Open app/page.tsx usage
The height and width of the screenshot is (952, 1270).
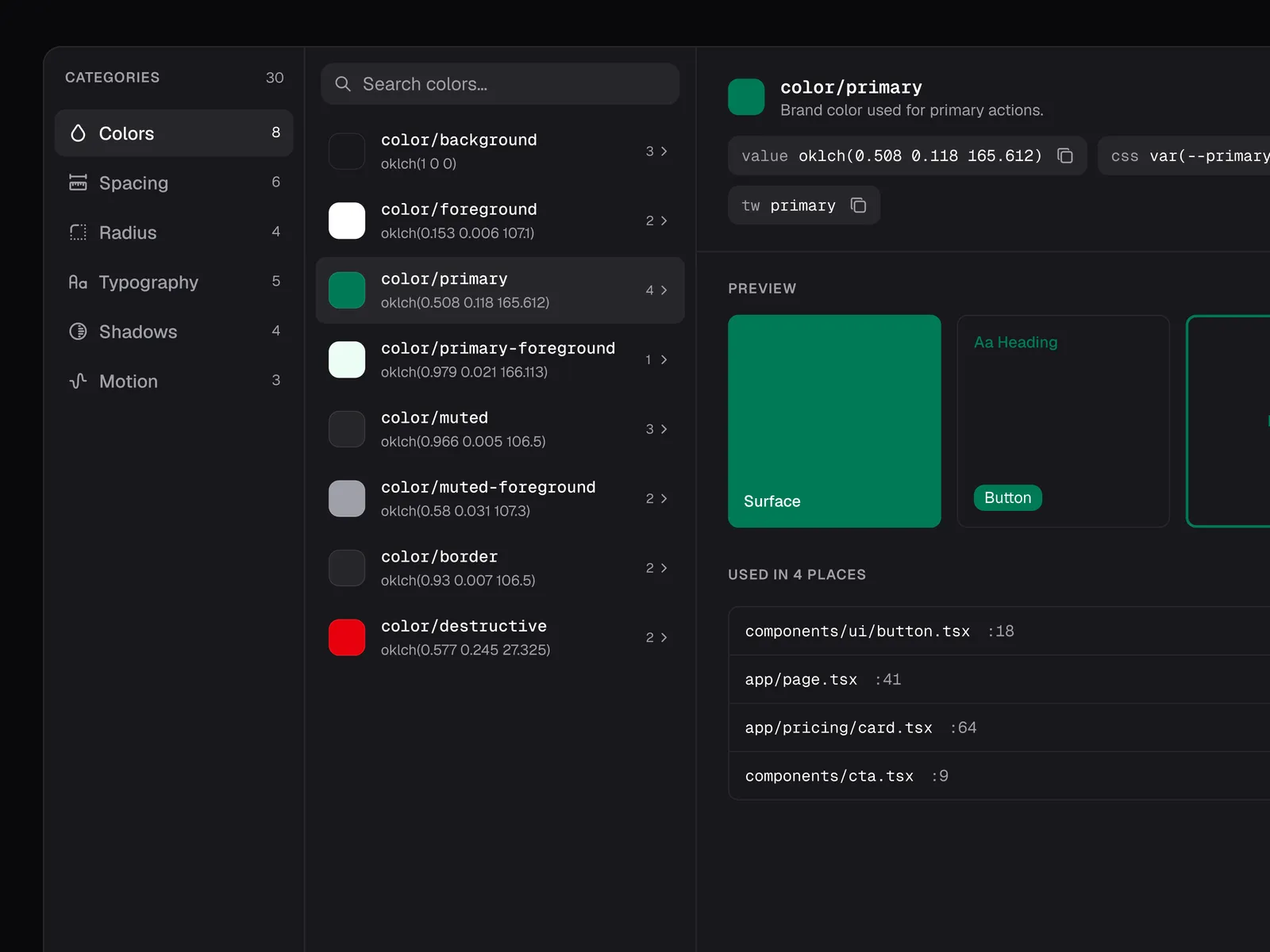pos(999,680)
